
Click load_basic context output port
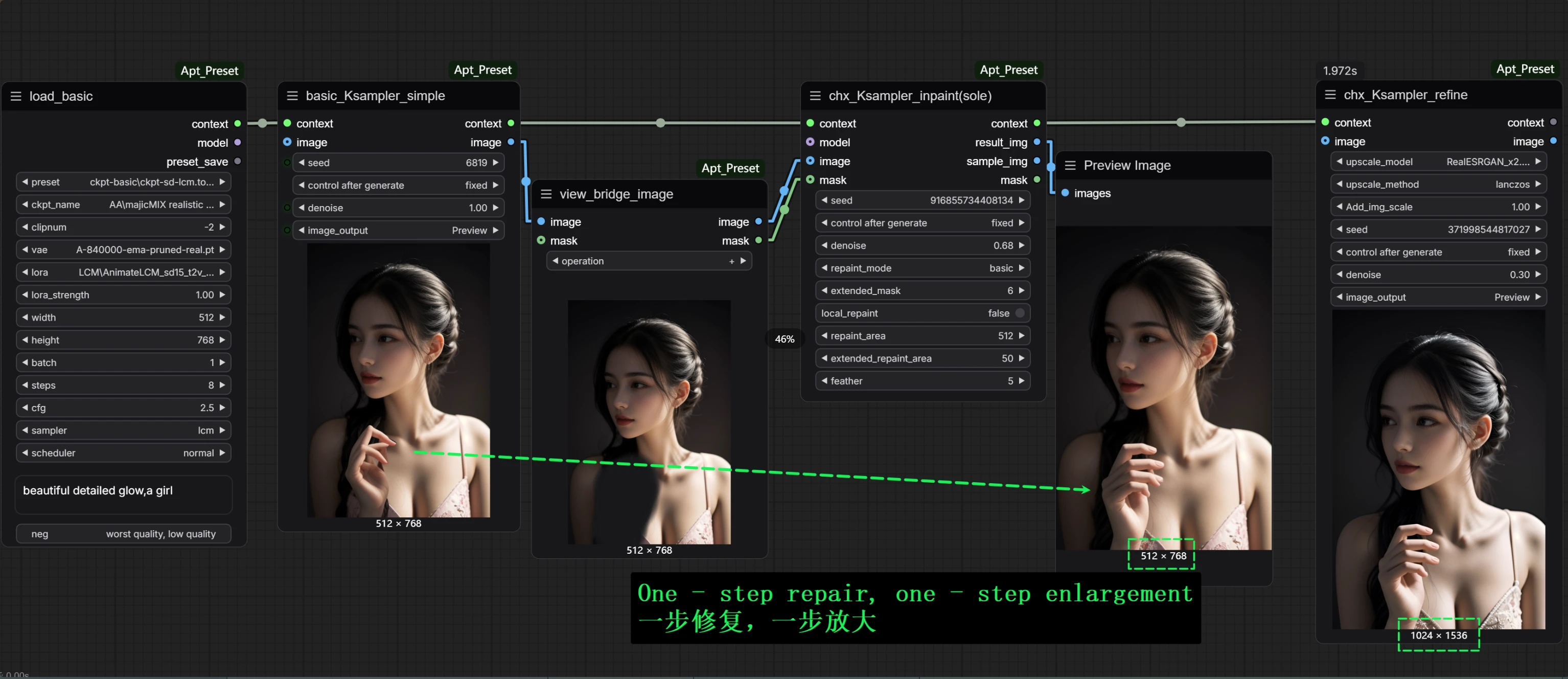pos(237,124)
